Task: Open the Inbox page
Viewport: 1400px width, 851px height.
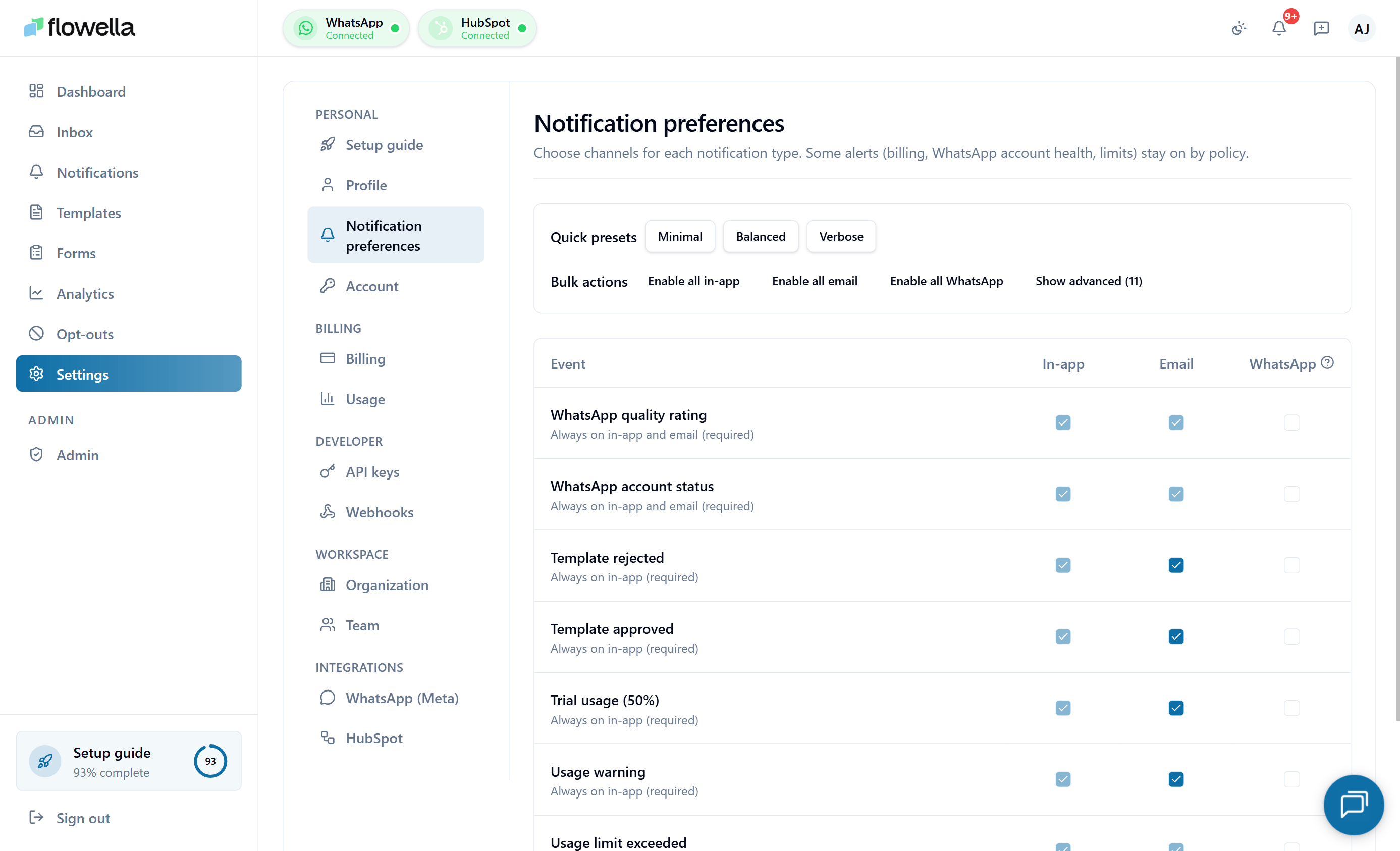Action: tap(128, 132)
